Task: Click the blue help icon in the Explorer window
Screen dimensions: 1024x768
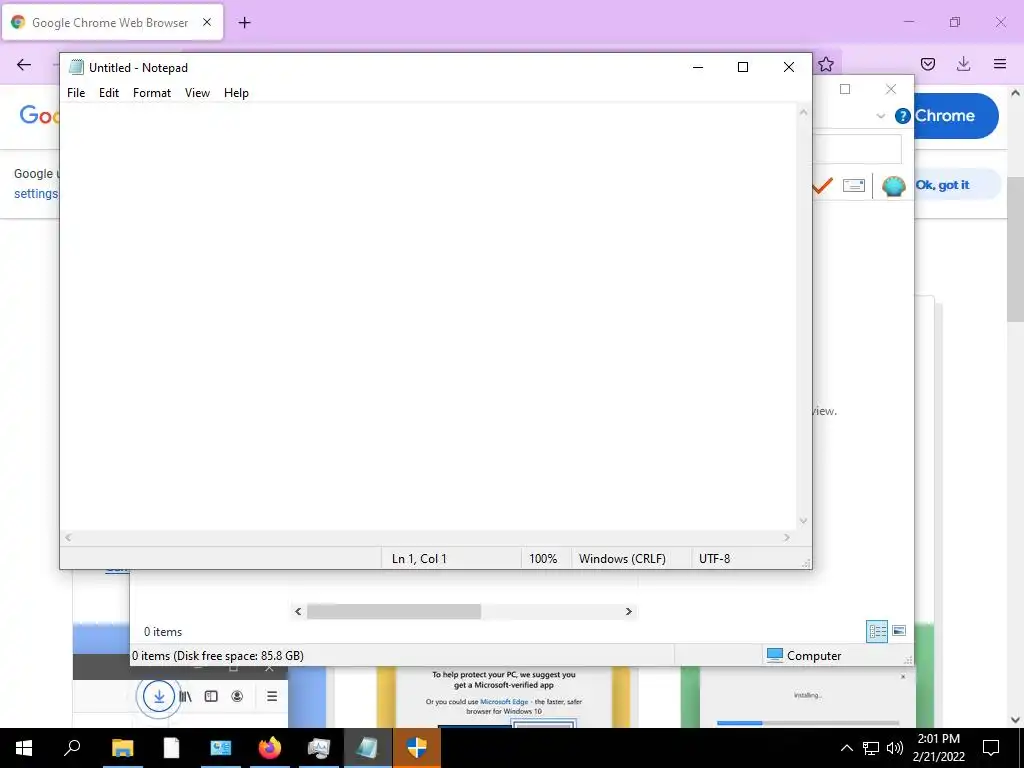Action: click(x=903, y=116)
